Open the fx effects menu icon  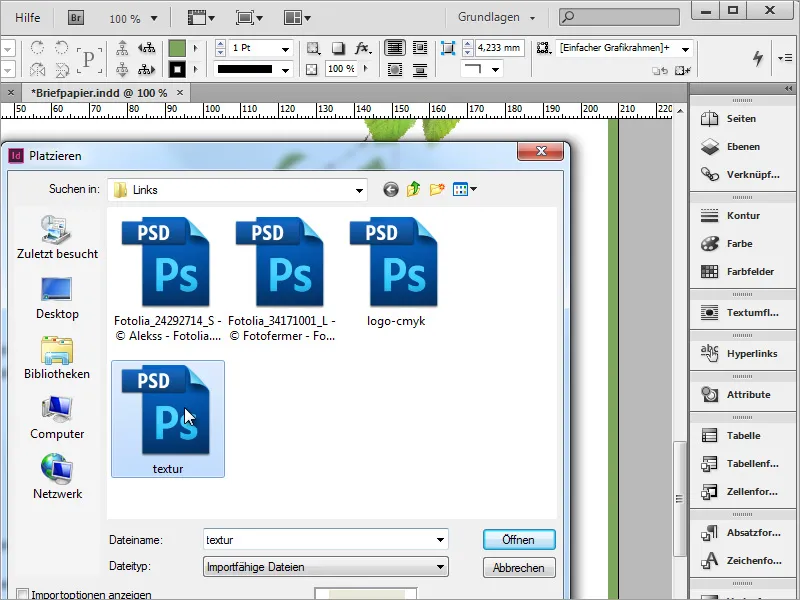(363, 48)
